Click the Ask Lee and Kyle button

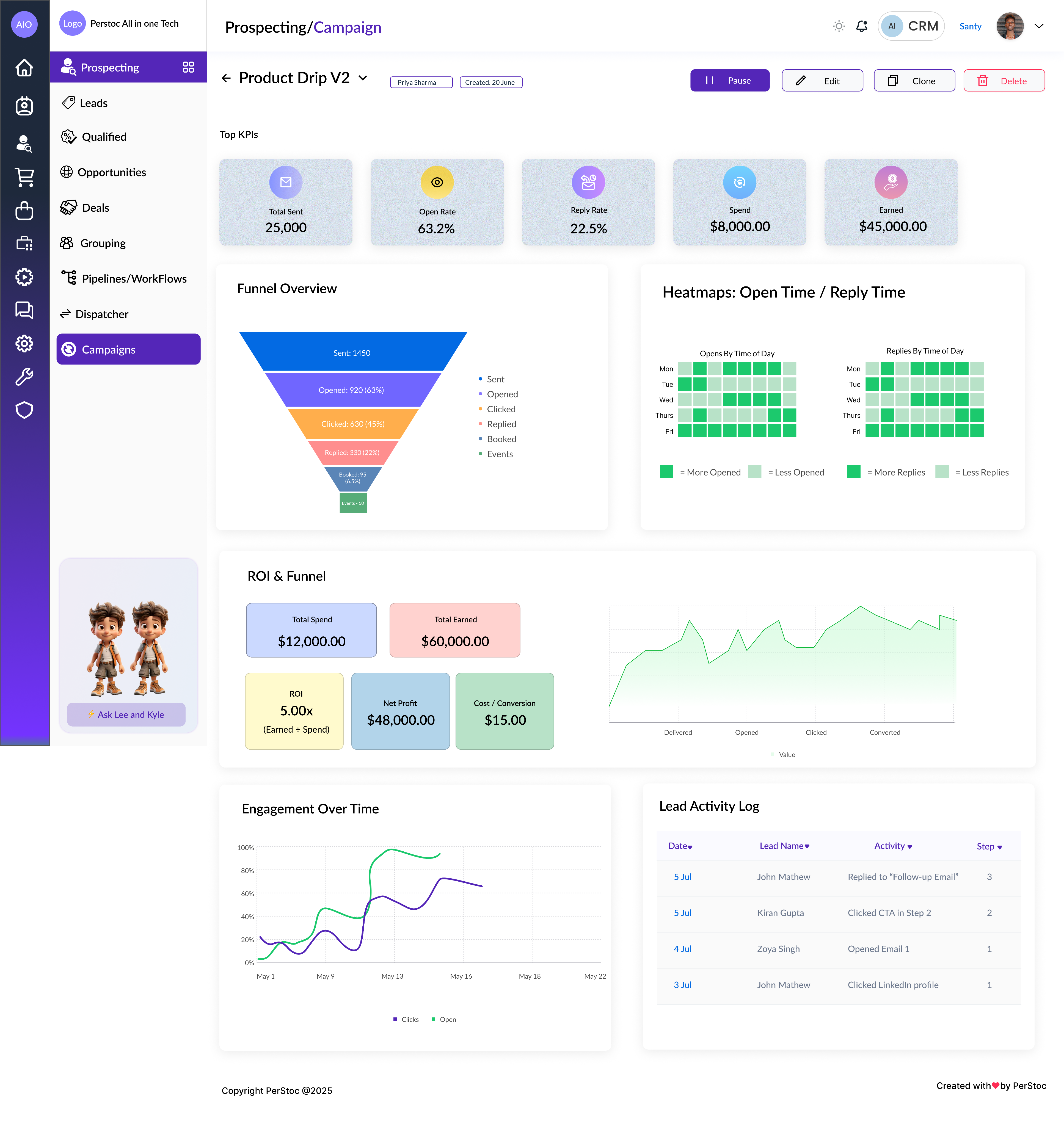(126, 714)
